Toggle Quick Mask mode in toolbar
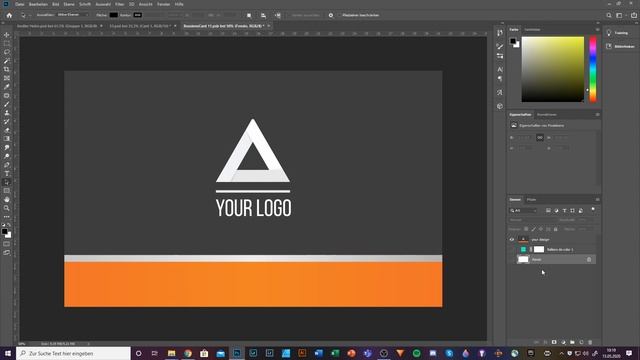Viewport: 640px width, 360px height. pyautogui.click(x=7, y=244)
